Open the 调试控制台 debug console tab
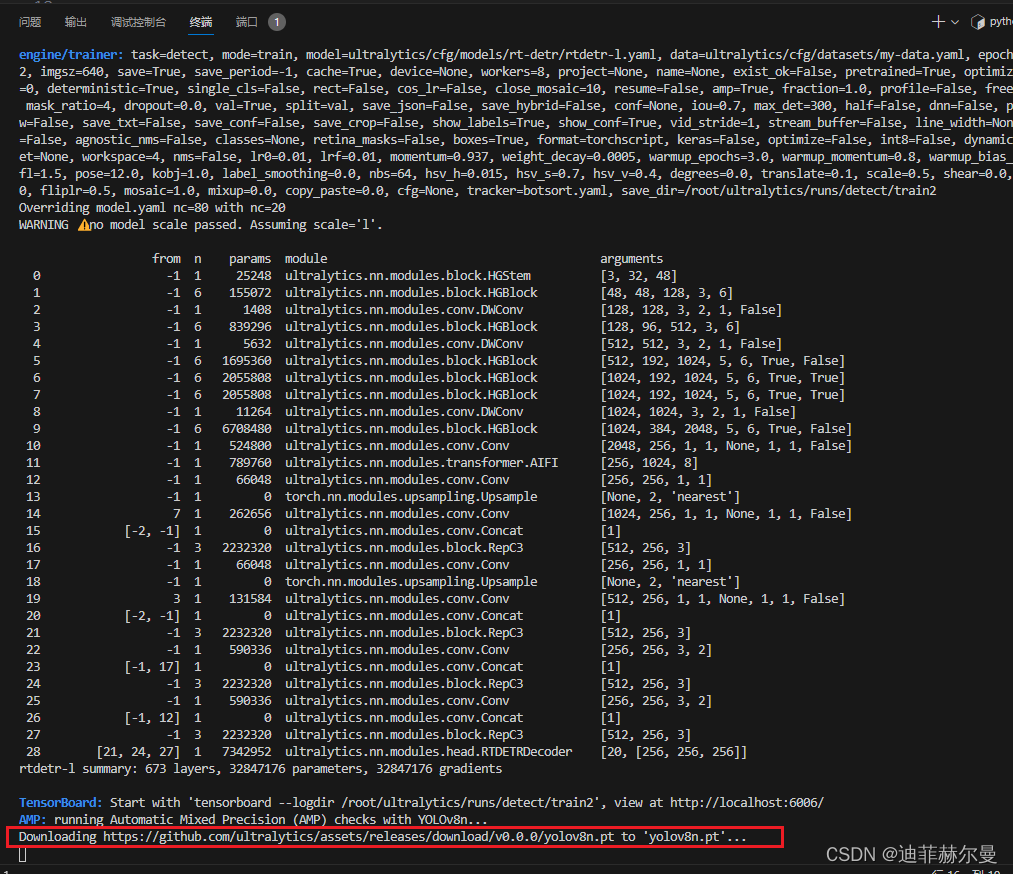1013x874 pixels. [138, 22]
